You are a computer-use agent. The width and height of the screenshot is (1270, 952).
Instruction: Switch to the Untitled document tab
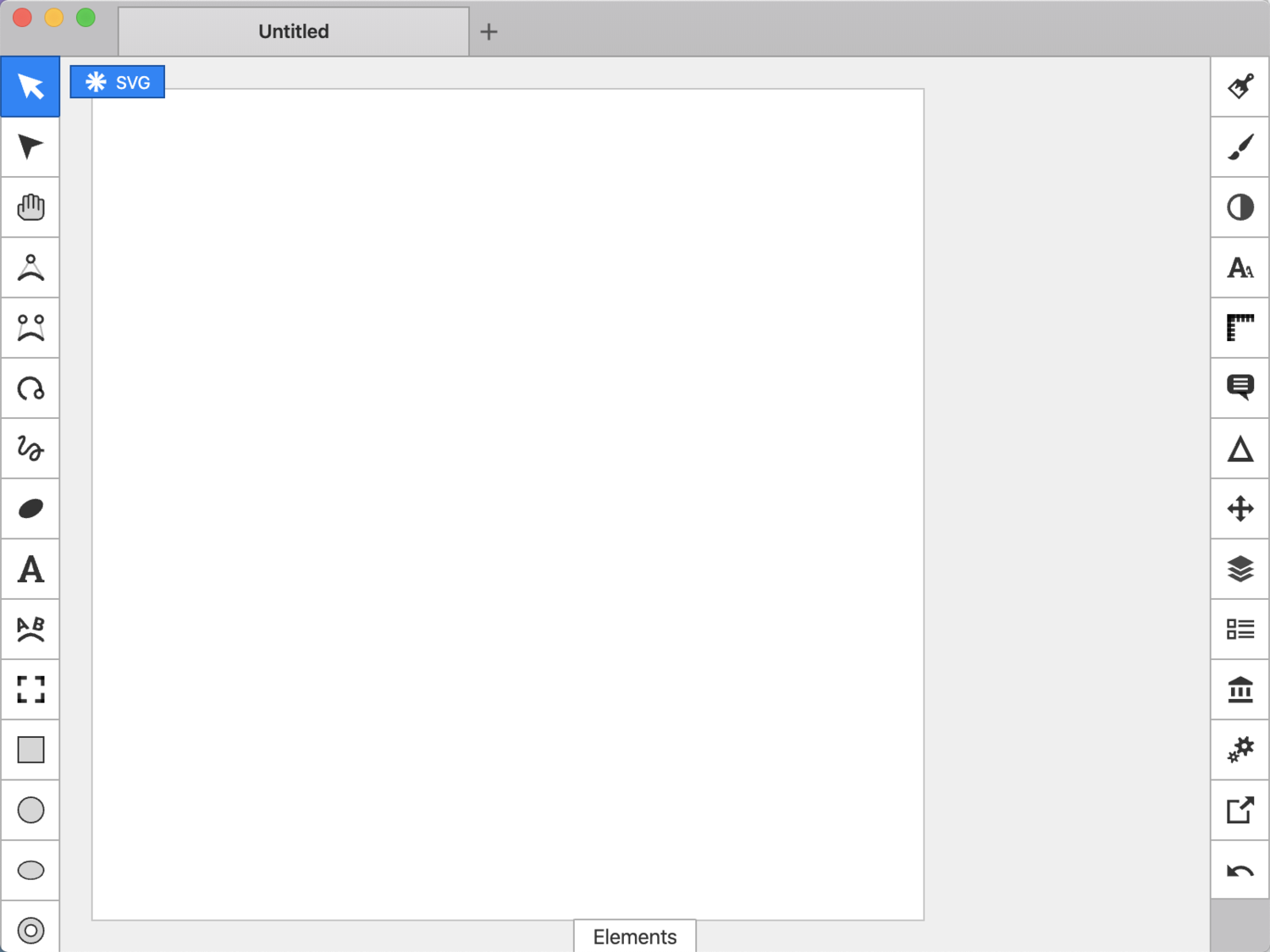(293, 32)
